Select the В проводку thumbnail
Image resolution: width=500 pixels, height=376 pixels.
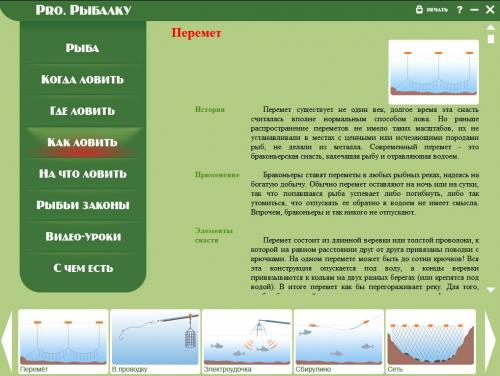(x=155, y=341)
